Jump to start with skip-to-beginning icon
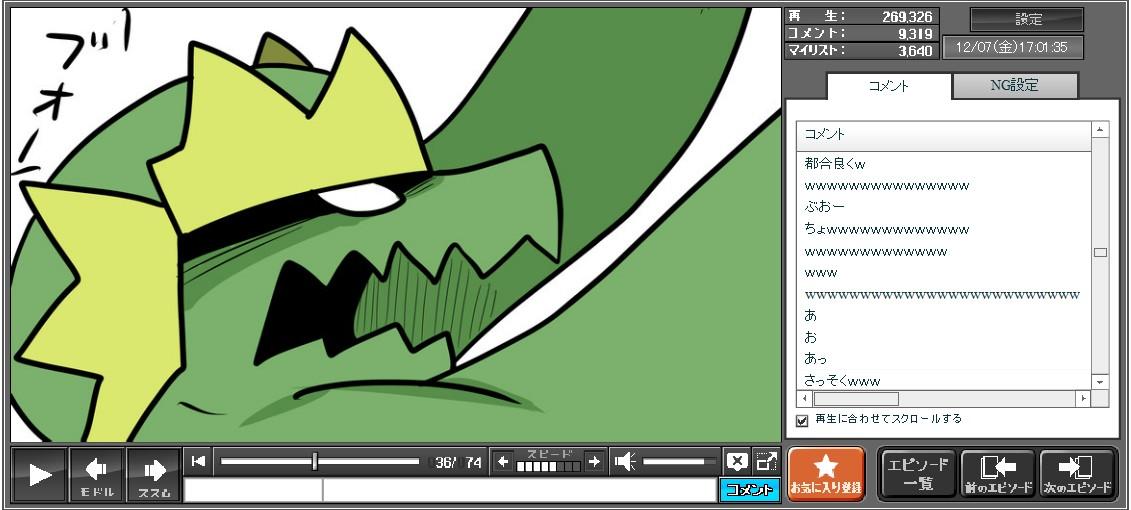The width and height of the screenshot is (1131, 510). pyautogui.click(x=199, y=461)
